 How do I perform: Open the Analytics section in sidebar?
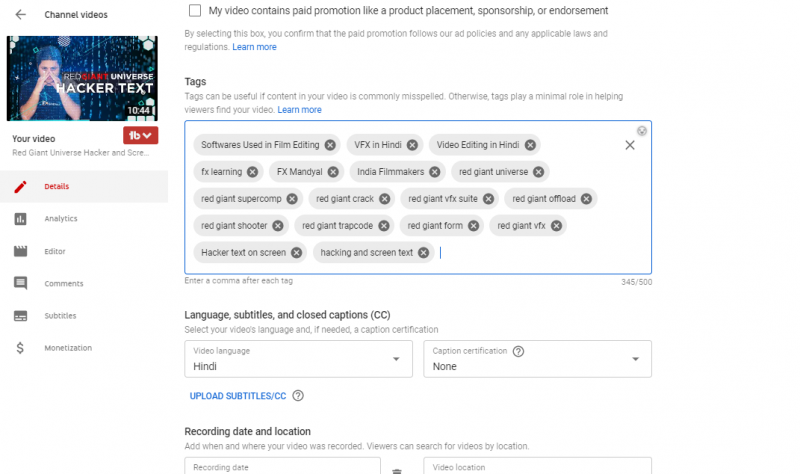click(x=60, y=219)
